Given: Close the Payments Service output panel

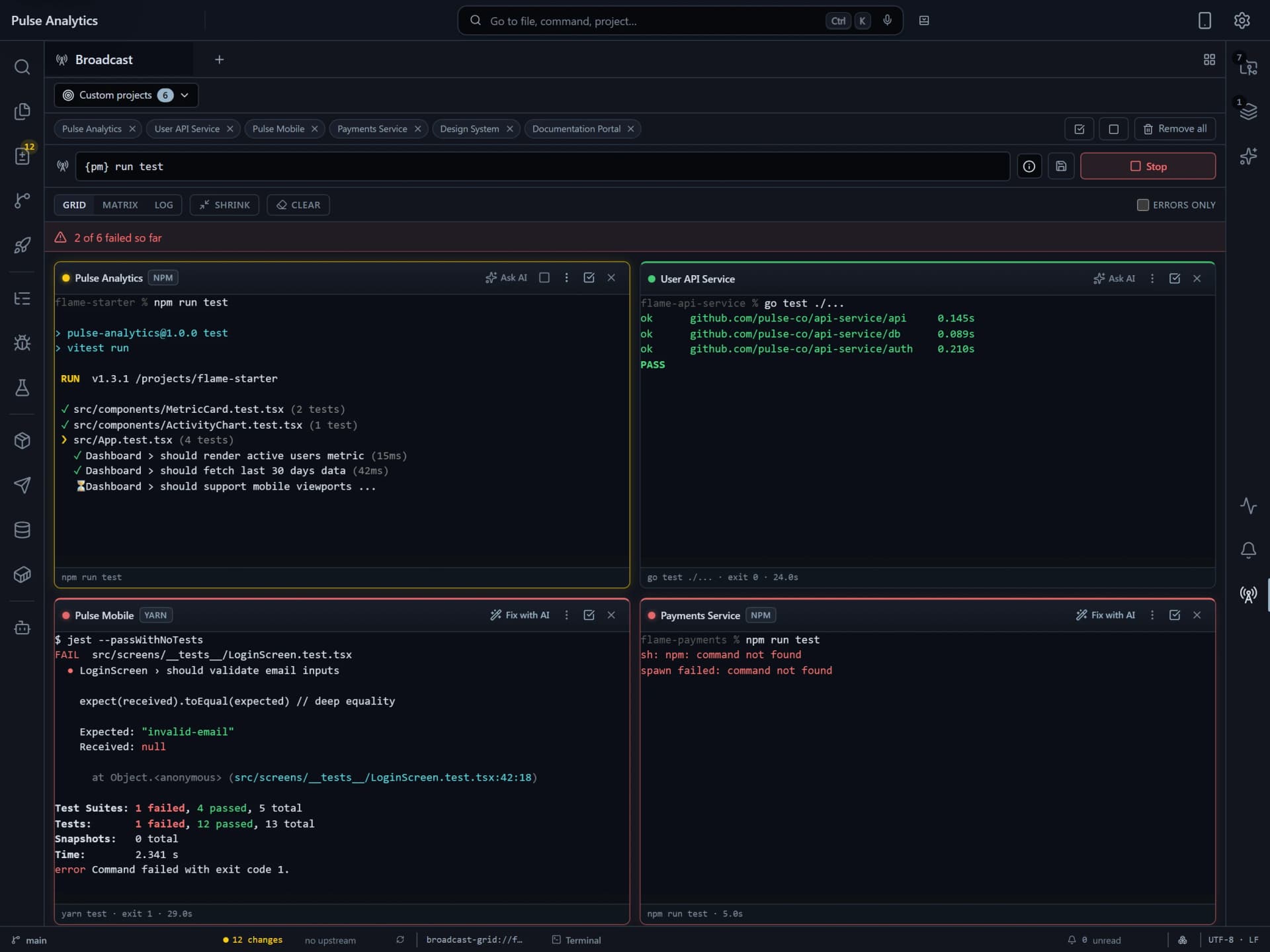Looking at the screenshot, I should click(1197, 615).
